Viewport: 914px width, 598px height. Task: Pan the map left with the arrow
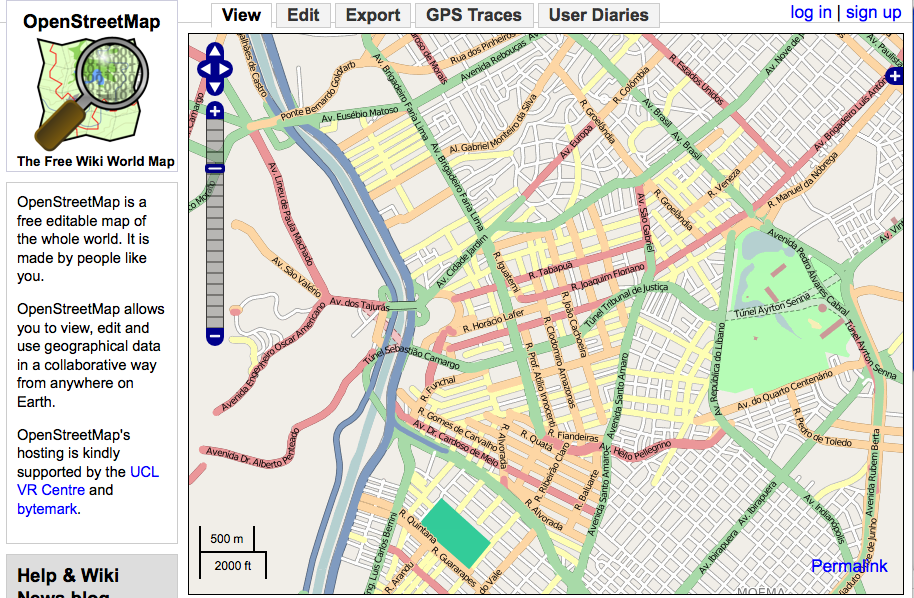pyautogui.click(x=205, y=69)
